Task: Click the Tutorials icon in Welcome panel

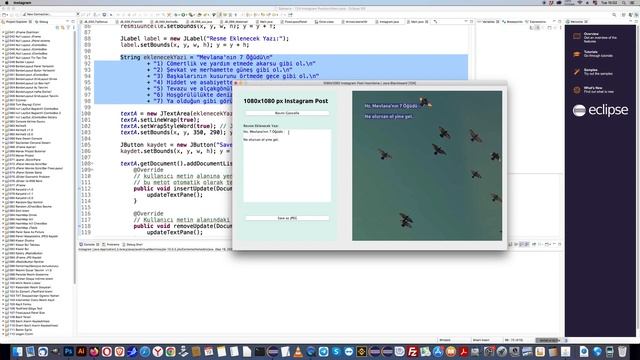Action: (577, 54)
